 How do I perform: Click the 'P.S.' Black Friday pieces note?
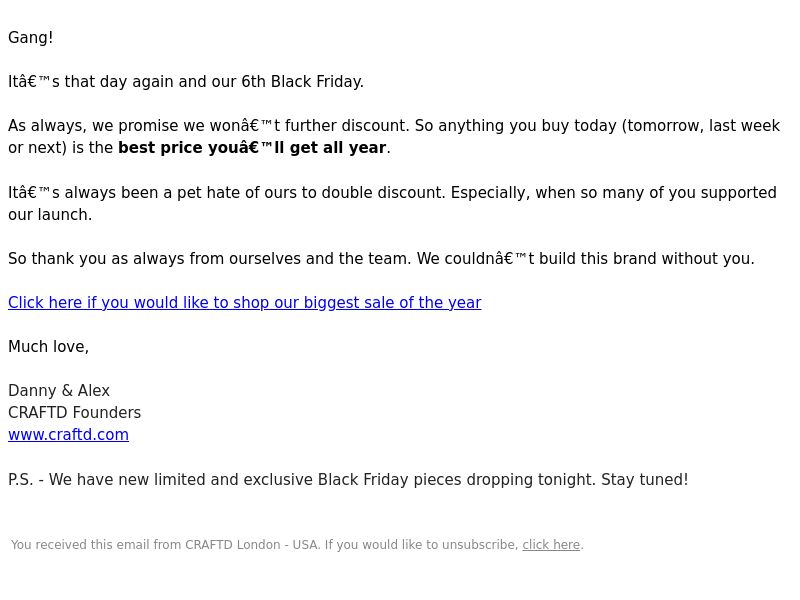348,480
